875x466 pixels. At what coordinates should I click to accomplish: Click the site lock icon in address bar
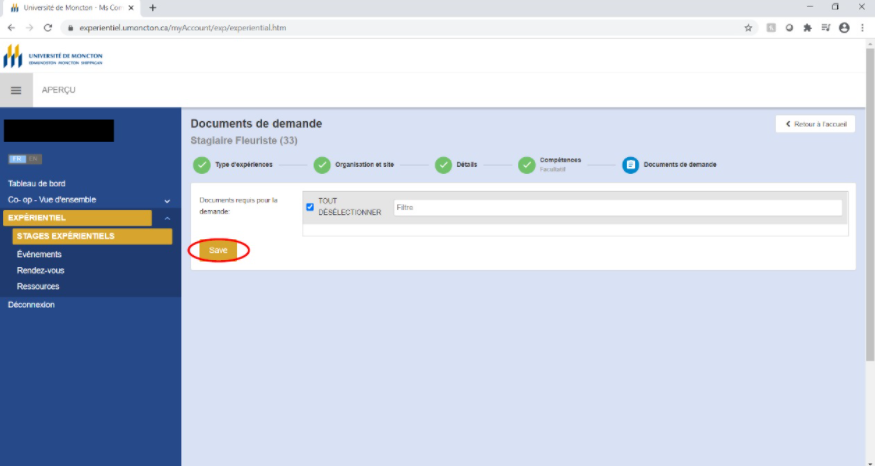click(71, 28)
